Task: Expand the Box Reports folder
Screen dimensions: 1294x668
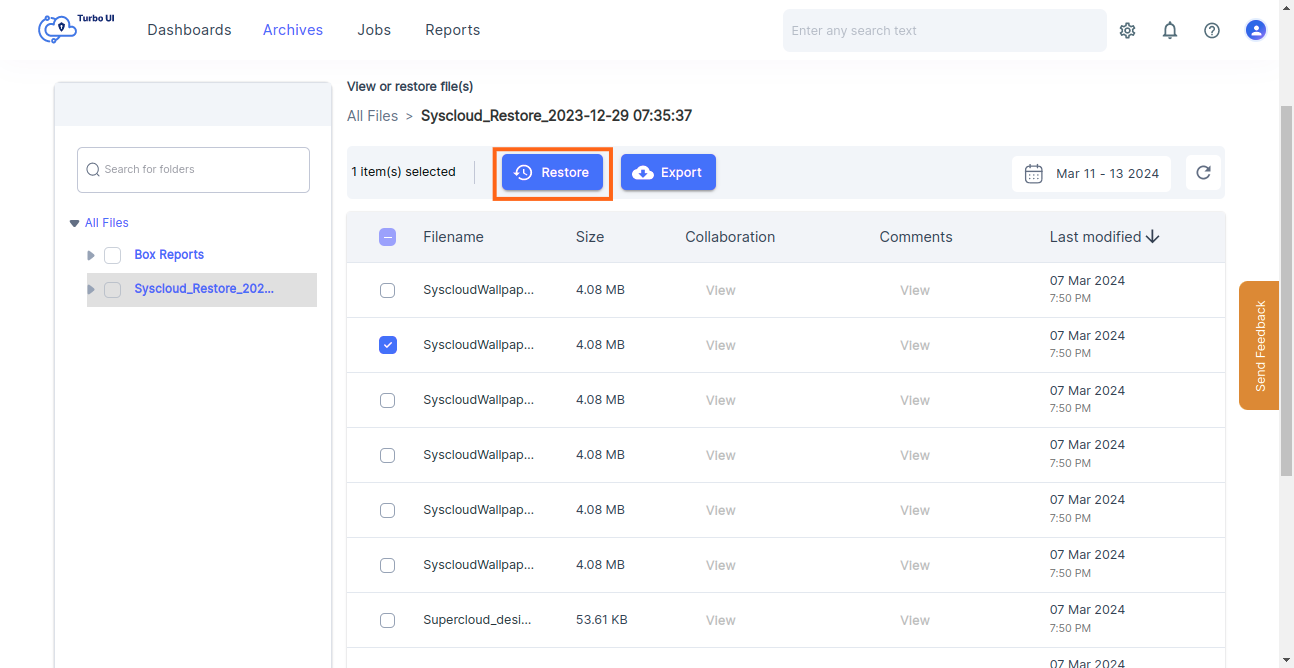Action: 91,255
